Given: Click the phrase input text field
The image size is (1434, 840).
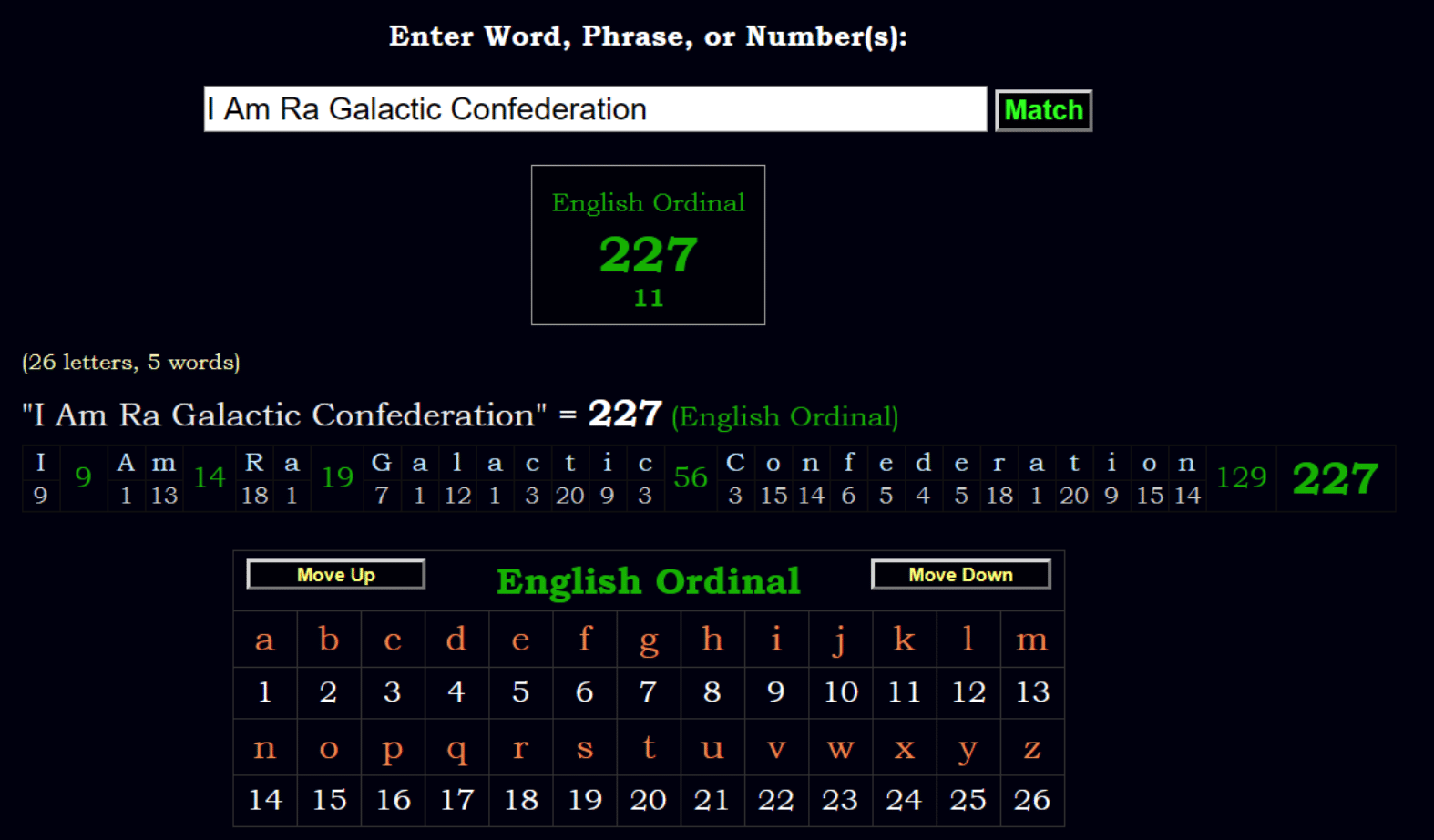Looking at the screenshot, I should 594,109.
